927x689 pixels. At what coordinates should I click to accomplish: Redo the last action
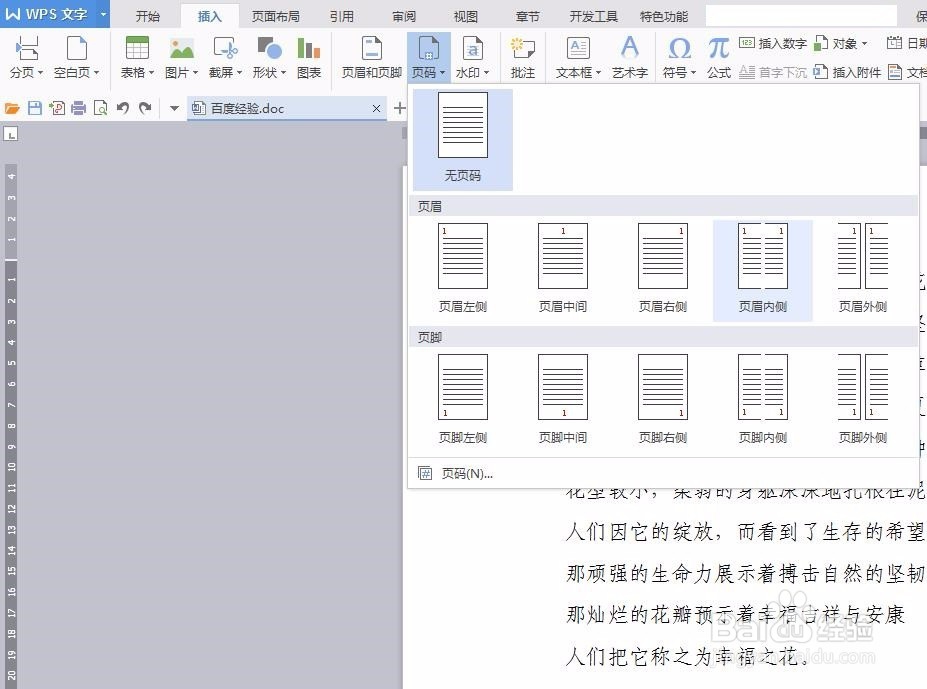click(x=145, y=108)
